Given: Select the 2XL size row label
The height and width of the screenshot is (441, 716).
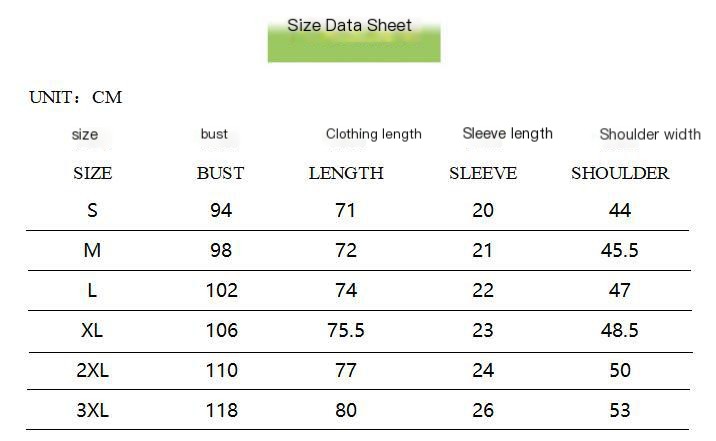Looking at the screenshot, I should tap(93, 370).
